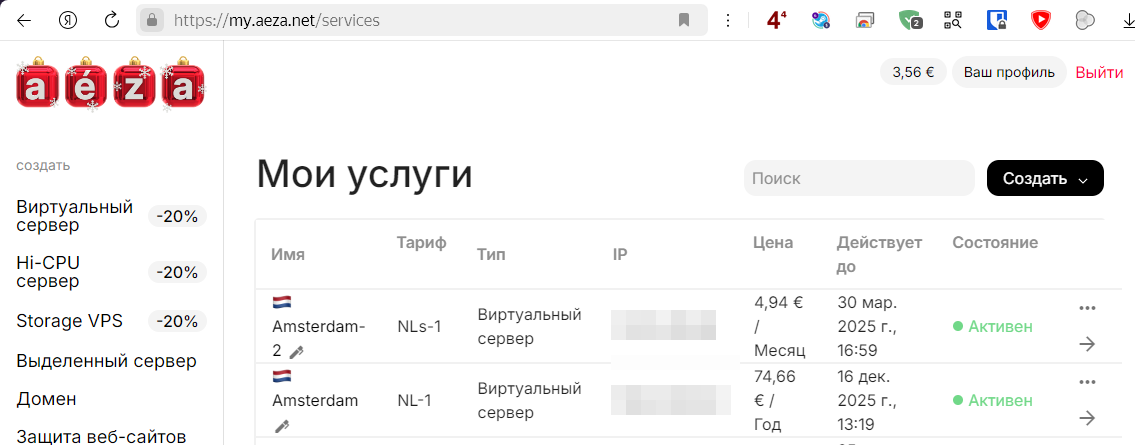Click the Поиск search field

coord(858,179)
